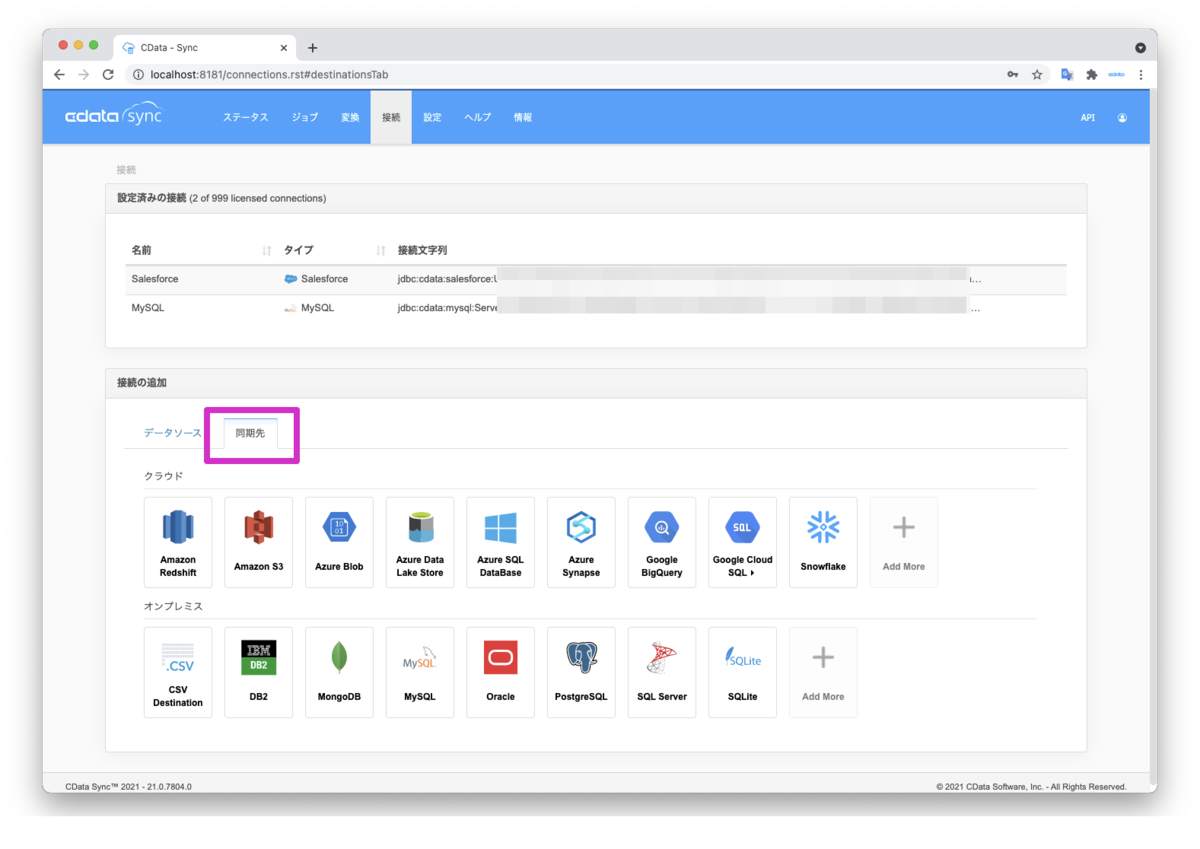Open the ステータス menu item
Screen dimensions: 1200x849
[x=245, y=117]
